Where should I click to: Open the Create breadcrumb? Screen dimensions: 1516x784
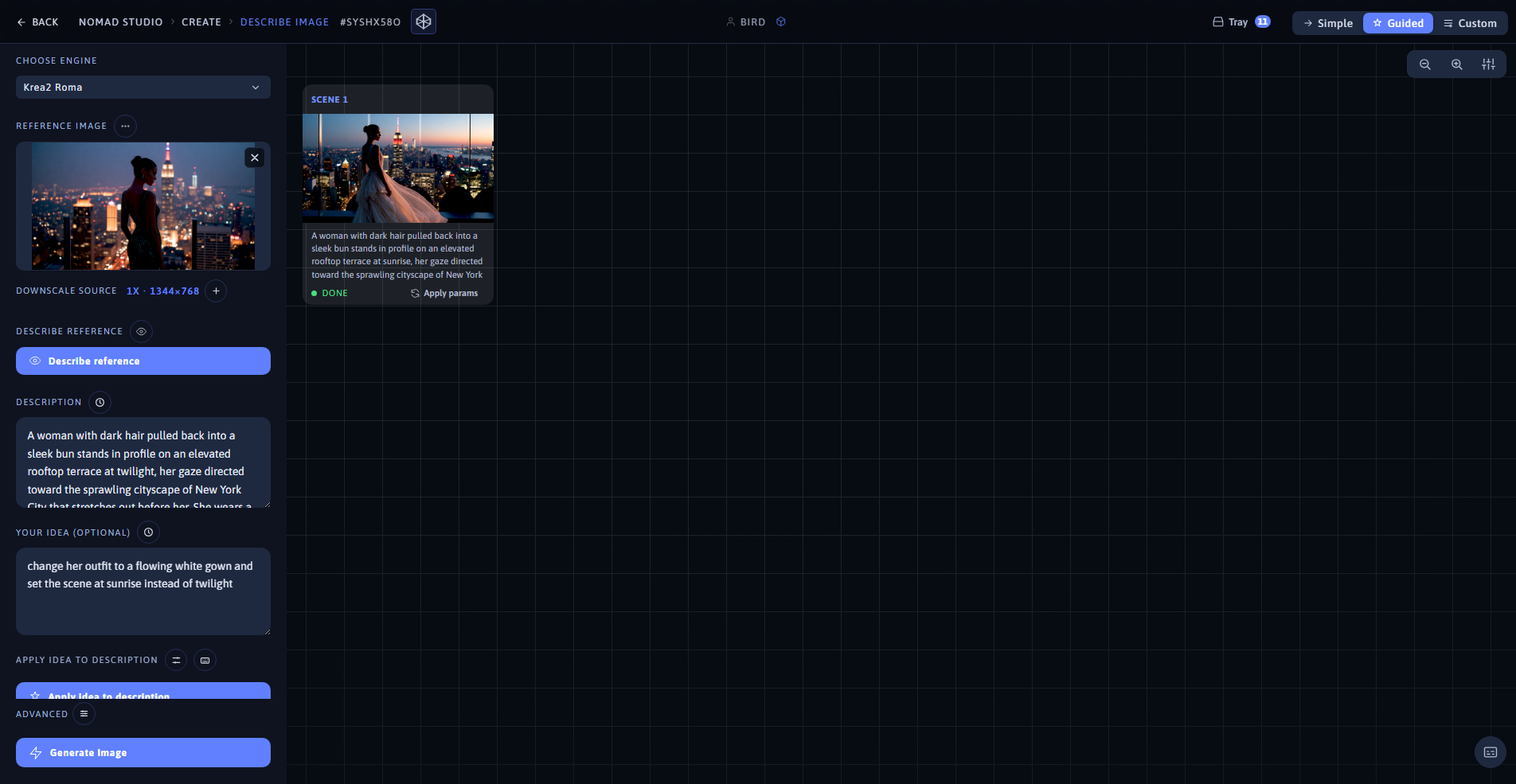[201, 22]
